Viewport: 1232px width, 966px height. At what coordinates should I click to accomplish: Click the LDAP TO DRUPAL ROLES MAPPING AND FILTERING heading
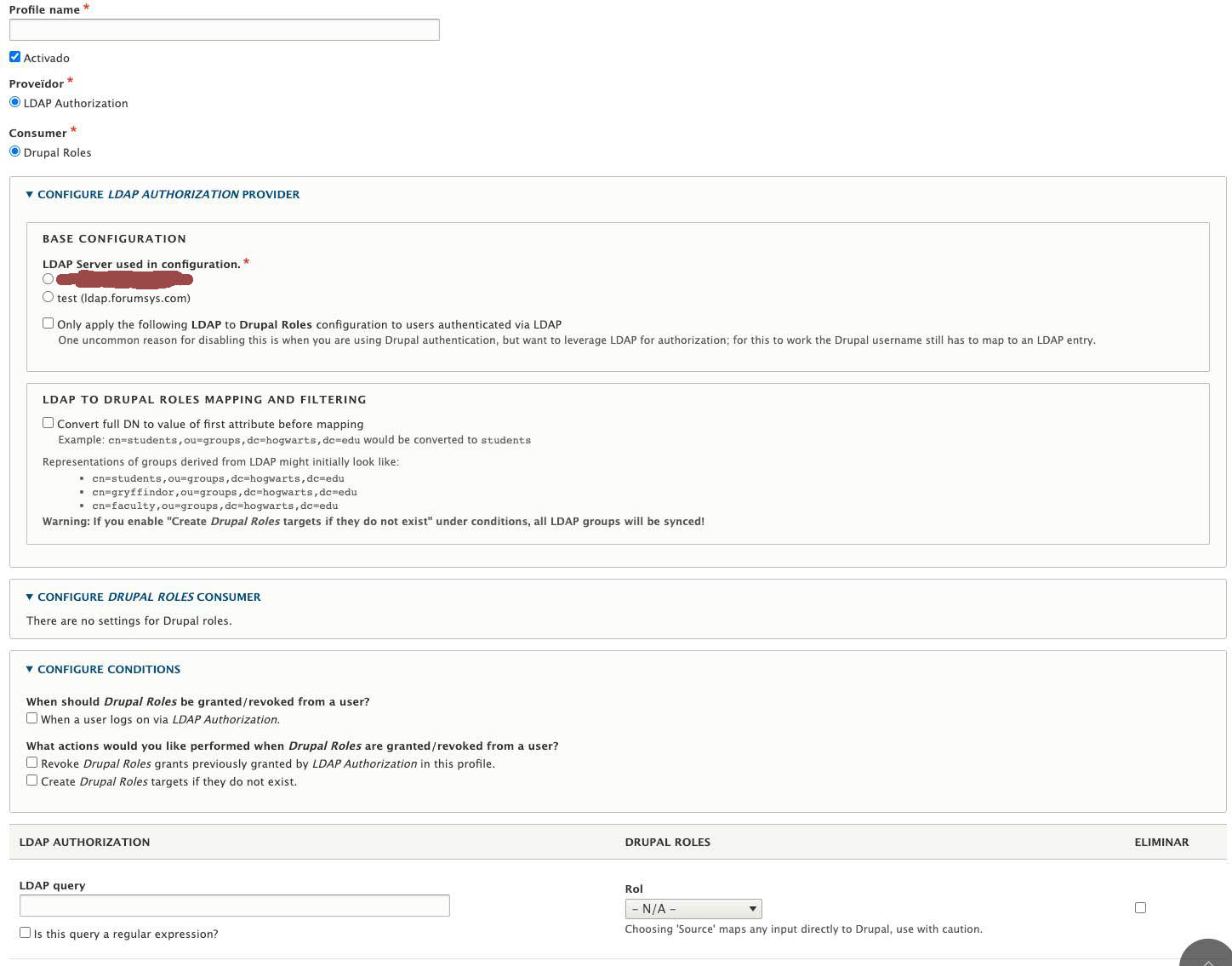(x=204, y=399)
